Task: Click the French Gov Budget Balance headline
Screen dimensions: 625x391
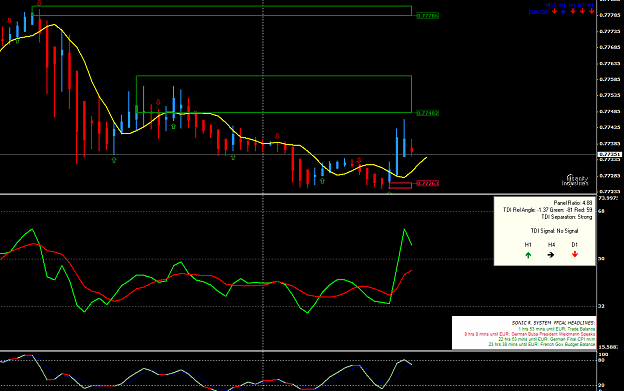Action: pos(542,344)
